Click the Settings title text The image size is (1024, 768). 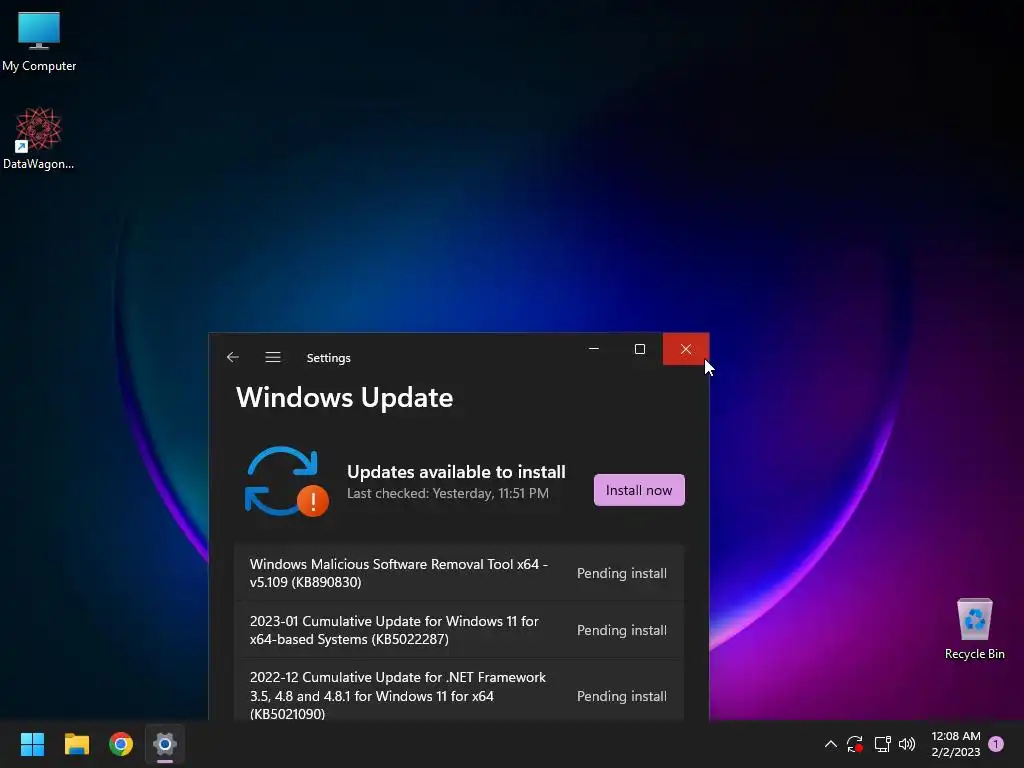pyautogui.click(x=328, y=358)
